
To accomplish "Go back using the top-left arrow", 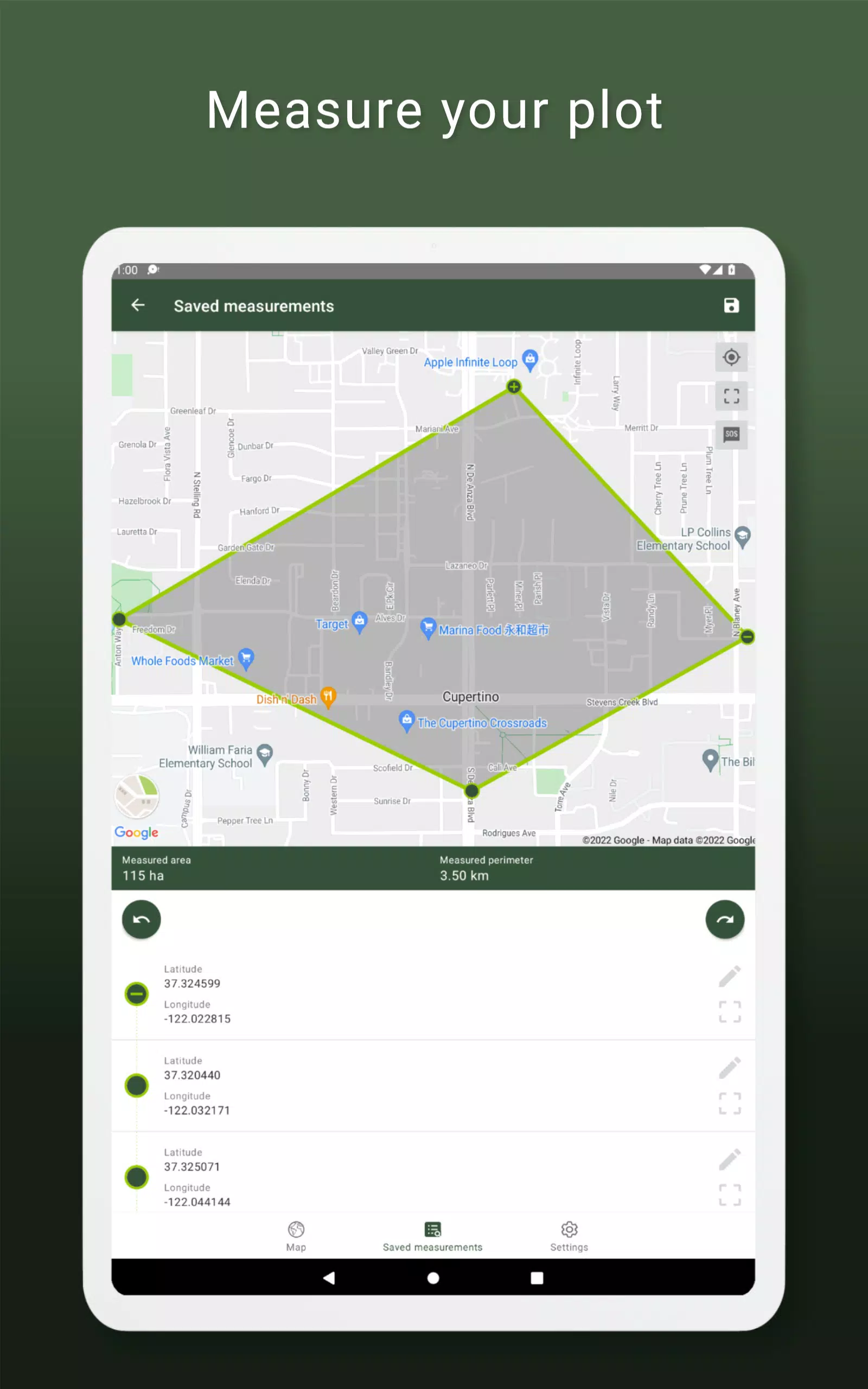I will point(138,305).
